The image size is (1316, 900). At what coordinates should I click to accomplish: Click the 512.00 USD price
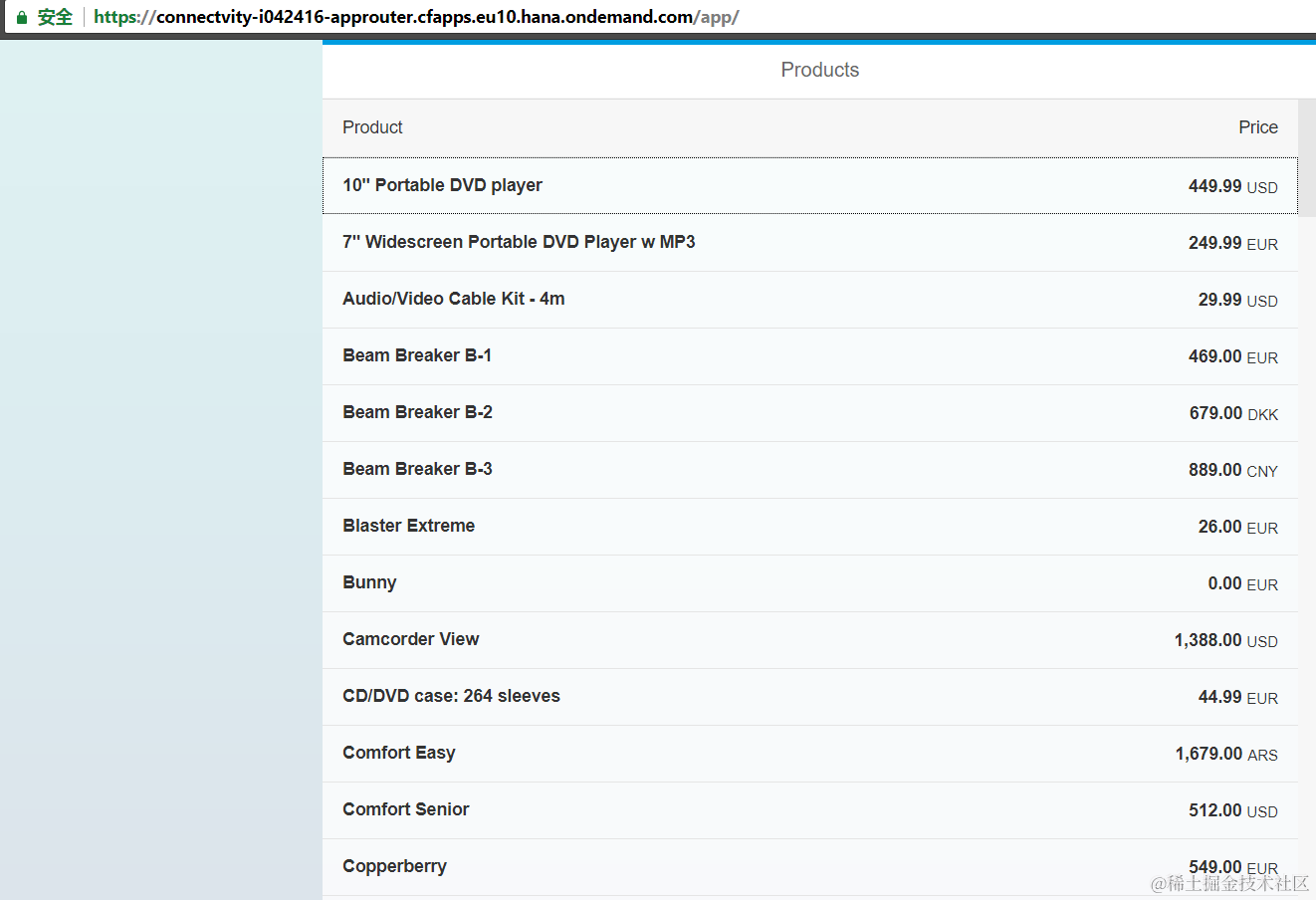tap(1232, 810)
